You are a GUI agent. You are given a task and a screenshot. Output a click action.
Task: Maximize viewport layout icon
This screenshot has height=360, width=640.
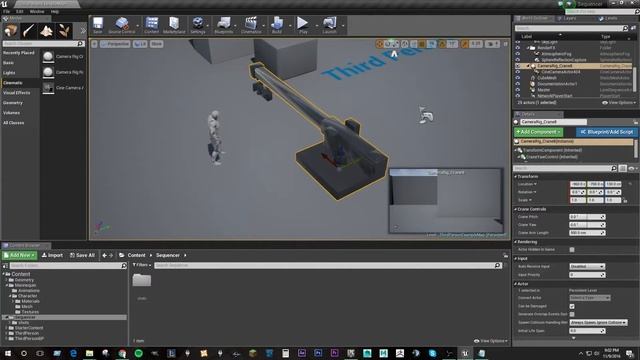[x=505, y=44]
